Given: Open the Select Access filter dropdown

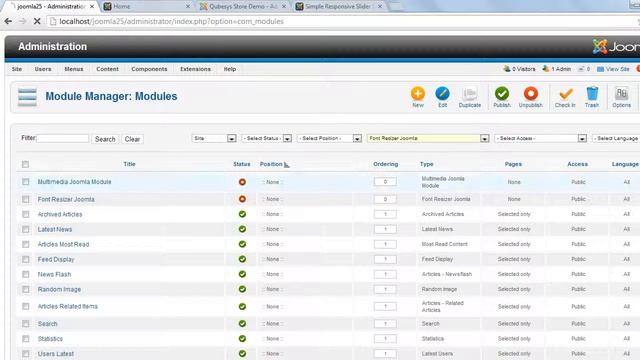Looking at the screenshot, I should coord(540,138).
